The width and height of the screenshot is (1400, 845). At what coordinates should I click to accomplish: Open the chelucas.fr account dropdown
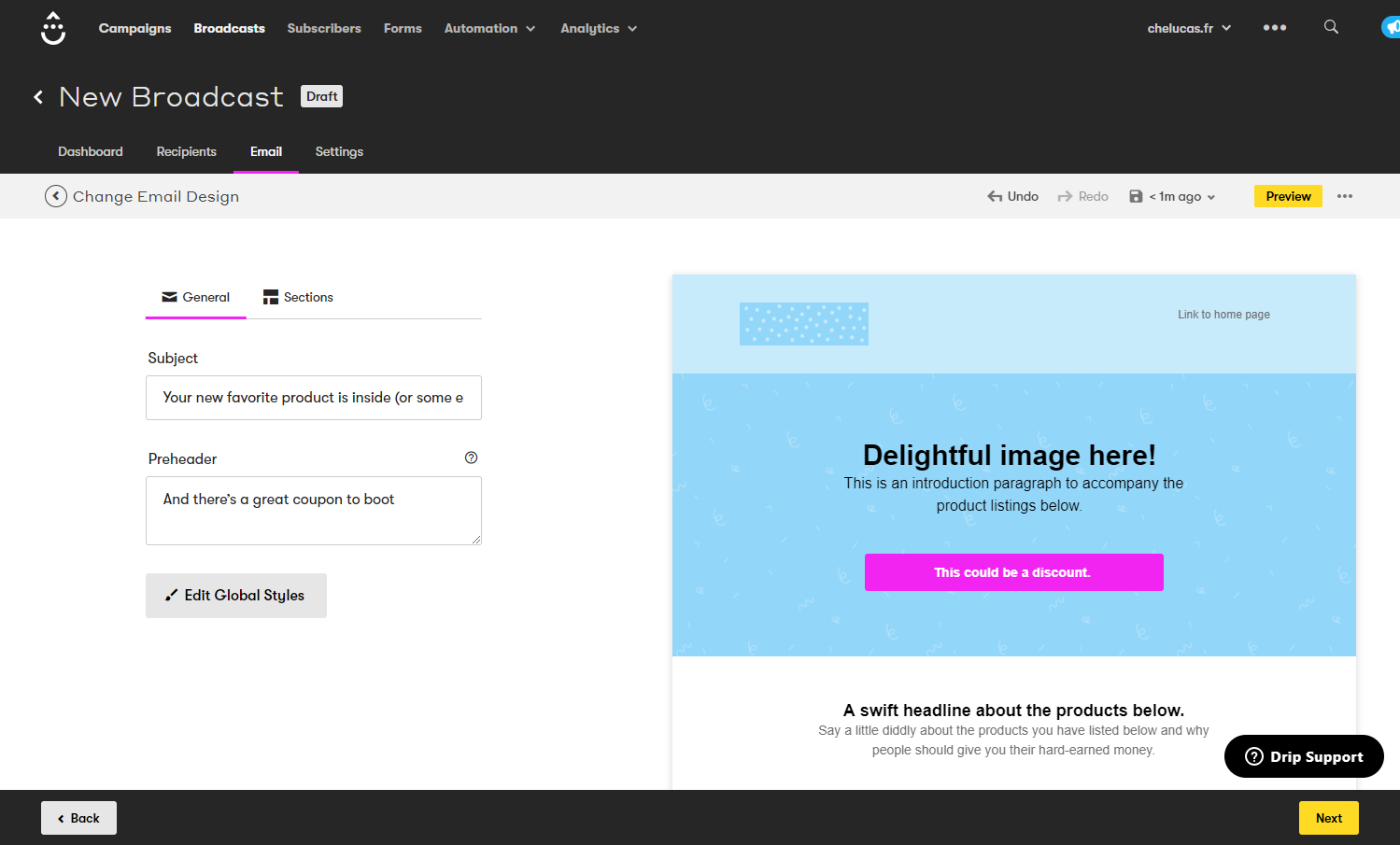tap(1188, 28)
